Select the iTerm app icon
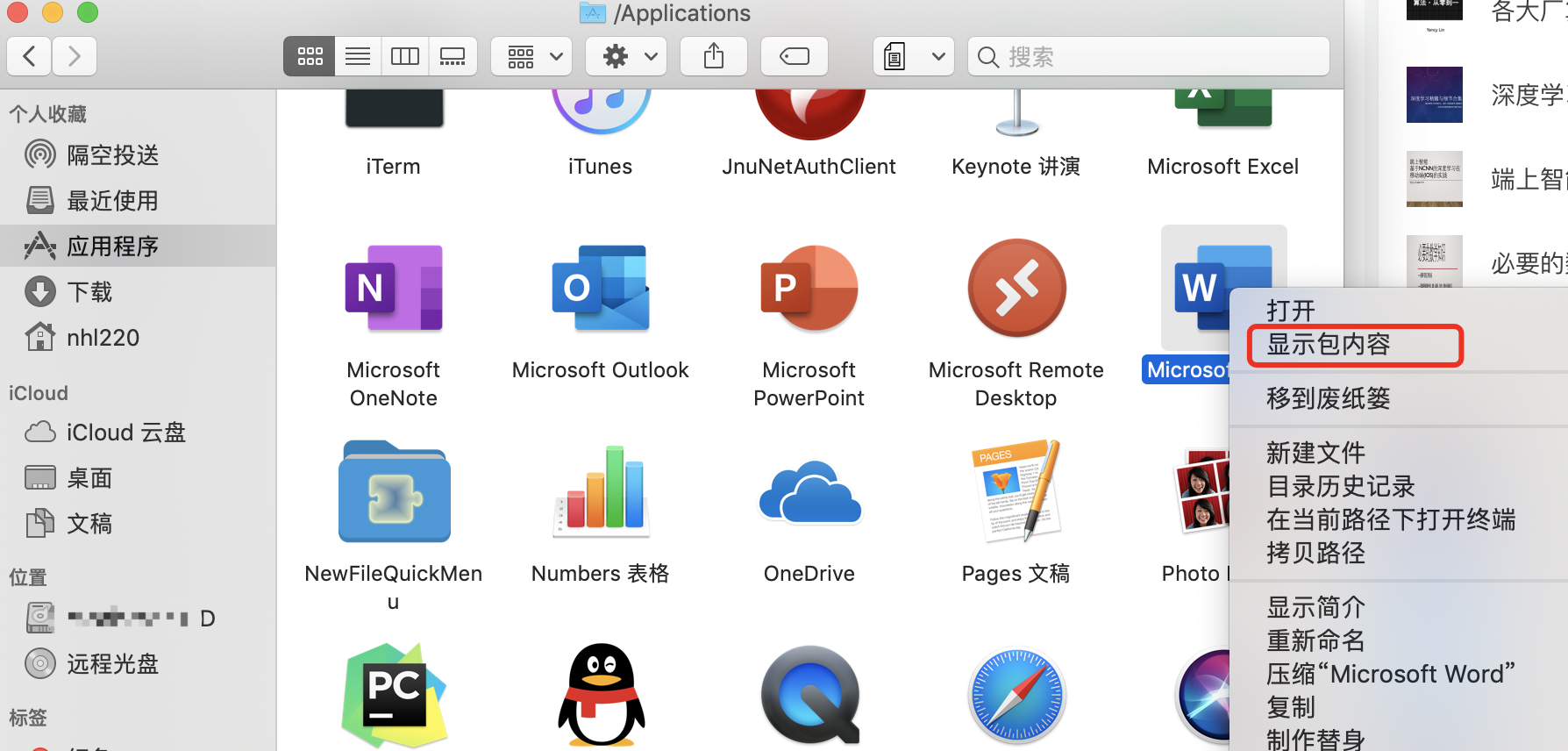Viewport: 1568px width, 751px height. click(x=394, y=108)
